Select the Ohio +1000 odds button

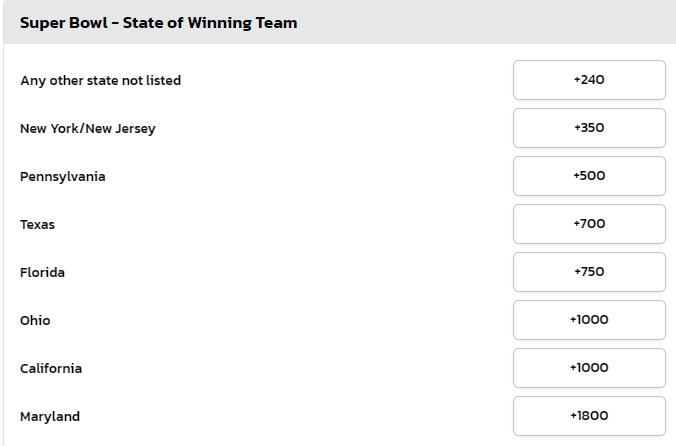[589, 320]
